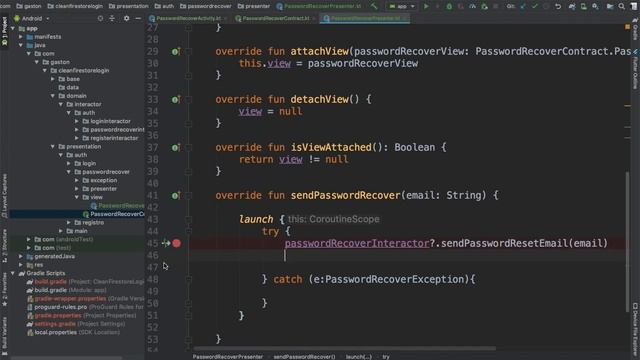Screen dimensions: 640x360
Task: Click the Stop square icon in toolbar
Action: (496, 6)
